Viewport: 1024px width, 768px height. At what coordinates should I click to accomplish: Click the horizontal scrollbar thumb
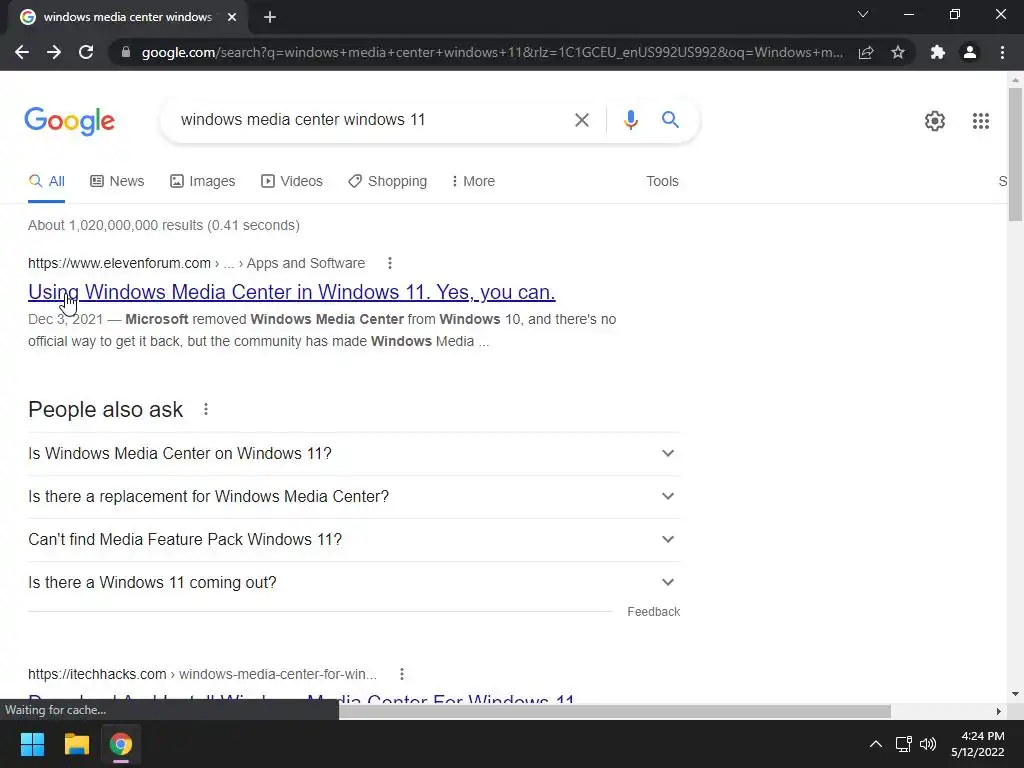coord(615,711)
